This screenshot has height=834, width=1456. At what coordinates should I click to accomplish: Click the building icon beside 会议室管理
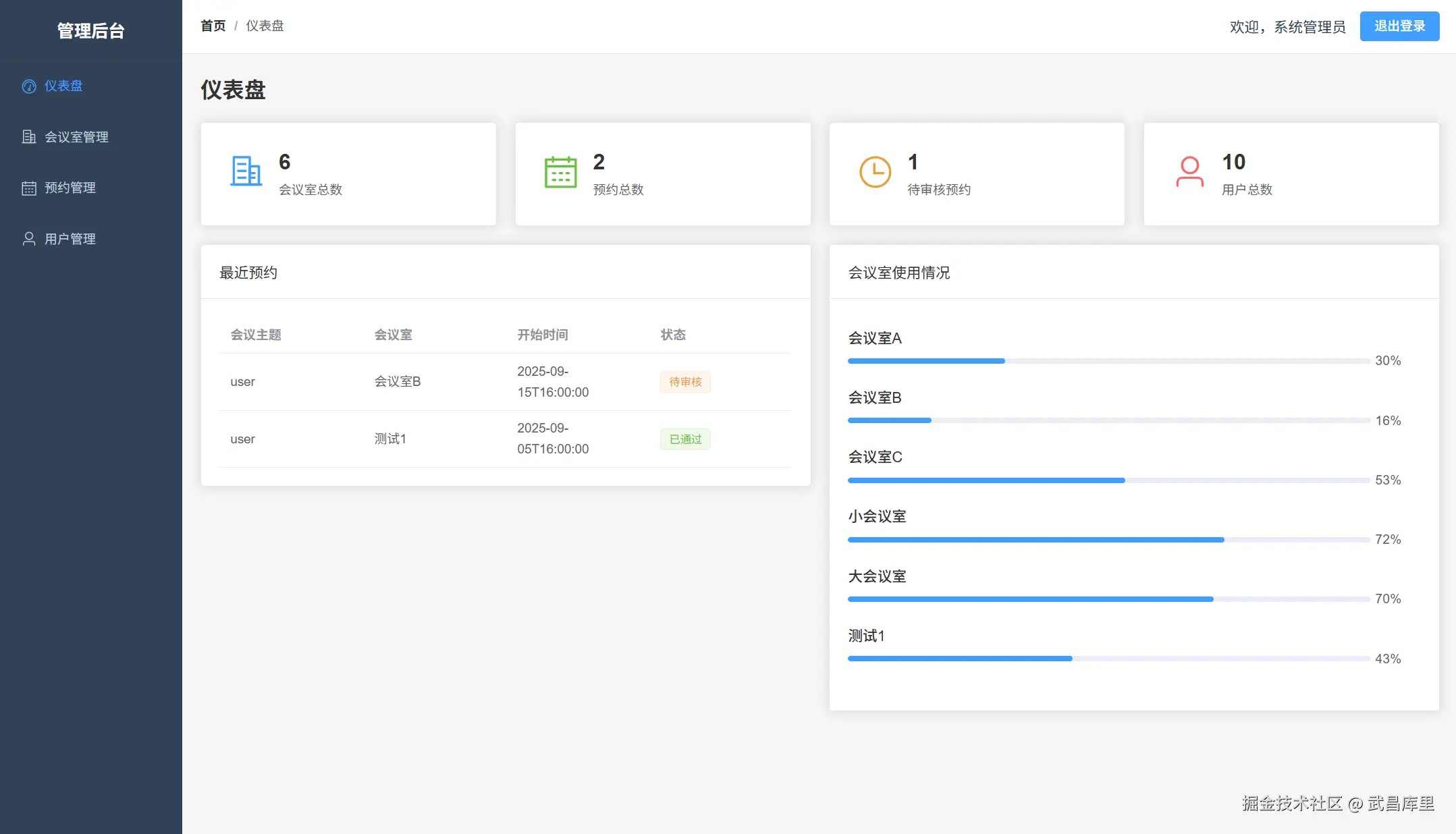tap(29, 137)
